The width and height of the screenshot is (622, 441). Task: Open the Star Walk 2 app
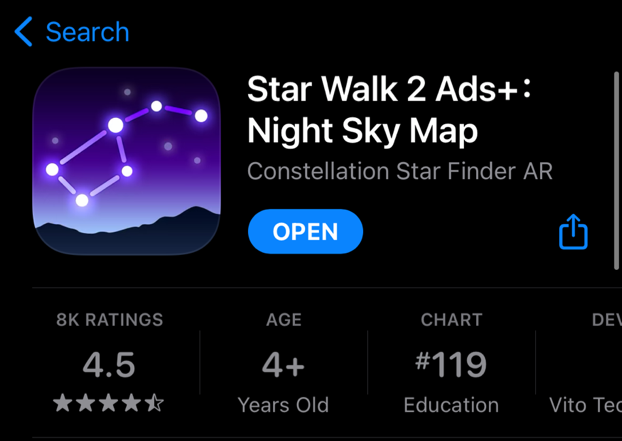click(x=305, y=232)
